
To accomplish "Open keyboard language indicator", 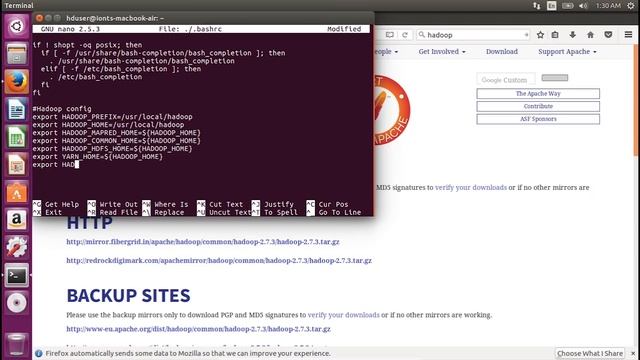I will tap(551, 5).
